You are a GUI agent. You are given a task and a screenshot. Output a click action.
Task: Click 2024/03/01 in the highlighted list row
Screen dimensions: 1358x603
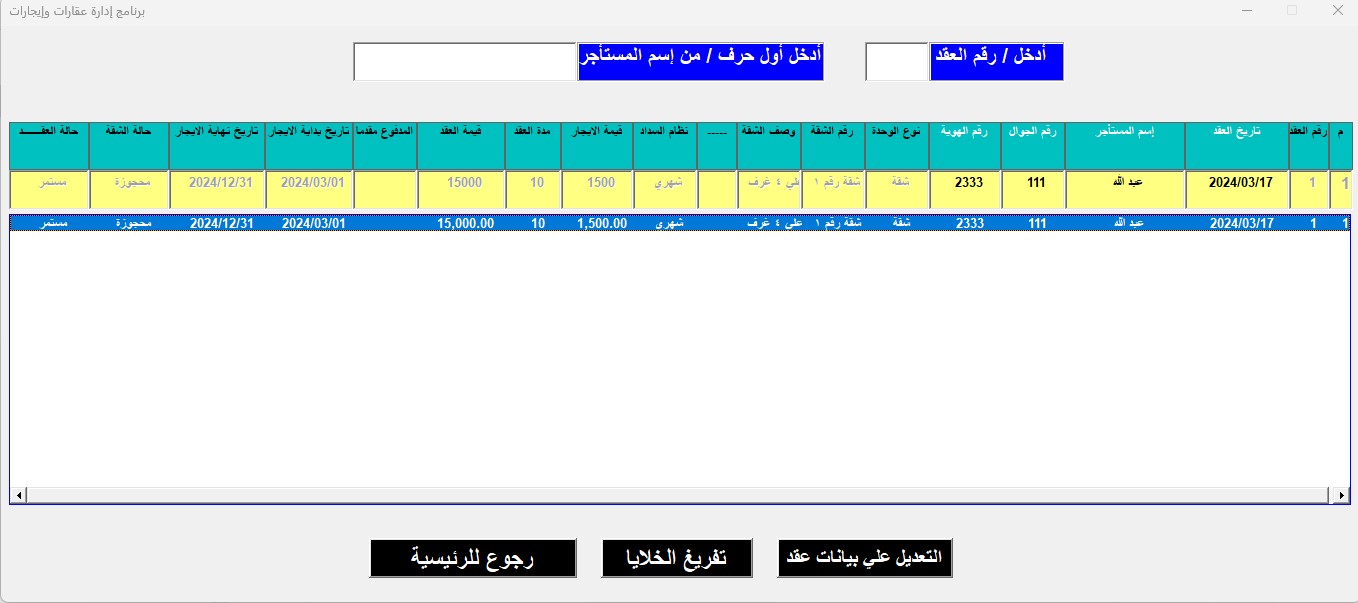click(x=313, y=224)
